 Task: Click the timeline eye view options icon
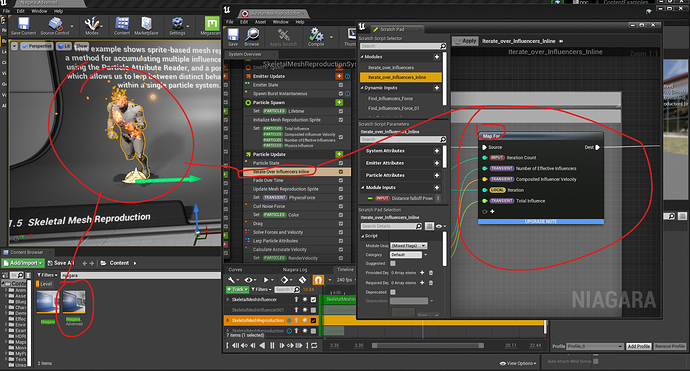pyautogui.click(x=249, y=280)
